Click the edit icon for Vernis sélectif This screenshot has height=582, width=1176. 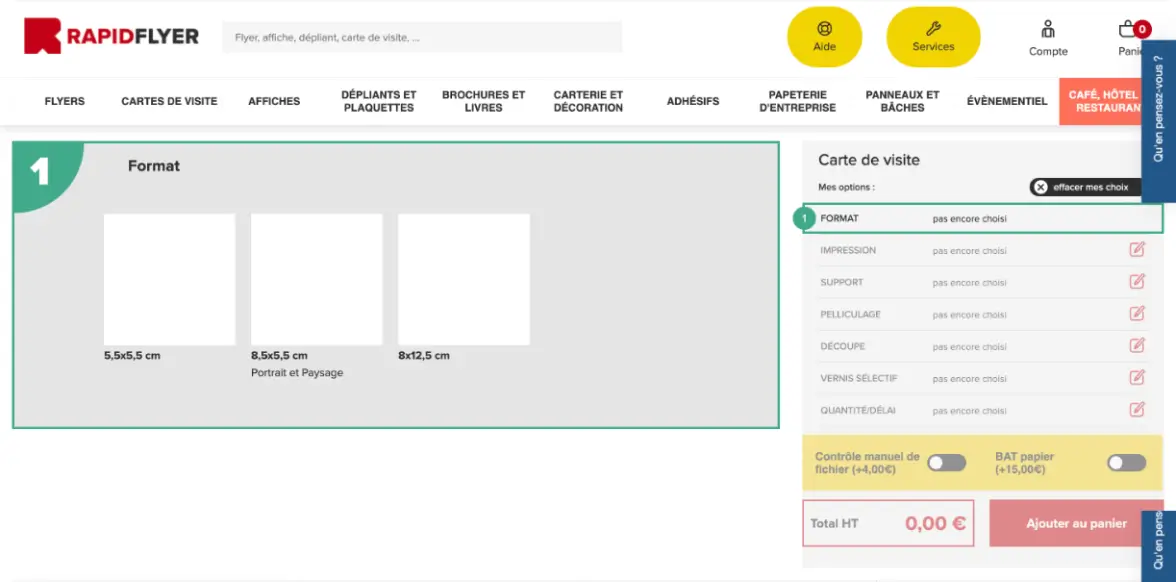click(x=1137, y=378)
